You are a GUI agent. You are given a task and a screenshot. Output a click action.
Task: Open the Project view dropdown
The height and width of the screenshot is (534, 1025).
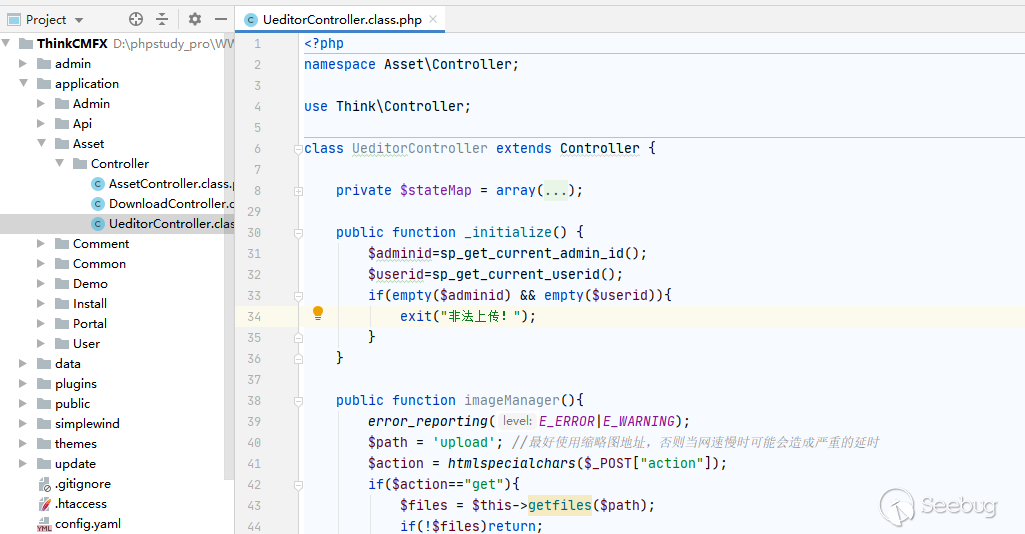tap(79, 20)
